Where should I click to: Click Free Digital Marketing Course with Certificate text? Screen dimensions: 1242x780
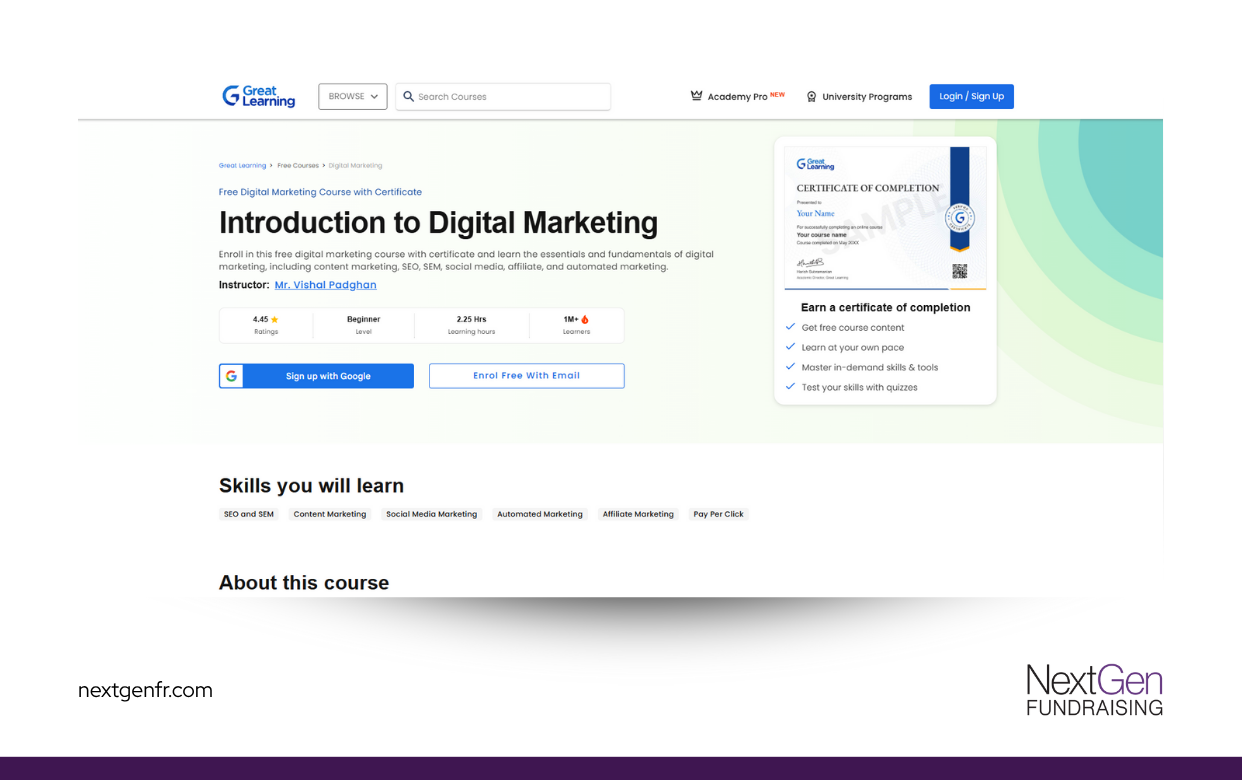coord(320,192)
